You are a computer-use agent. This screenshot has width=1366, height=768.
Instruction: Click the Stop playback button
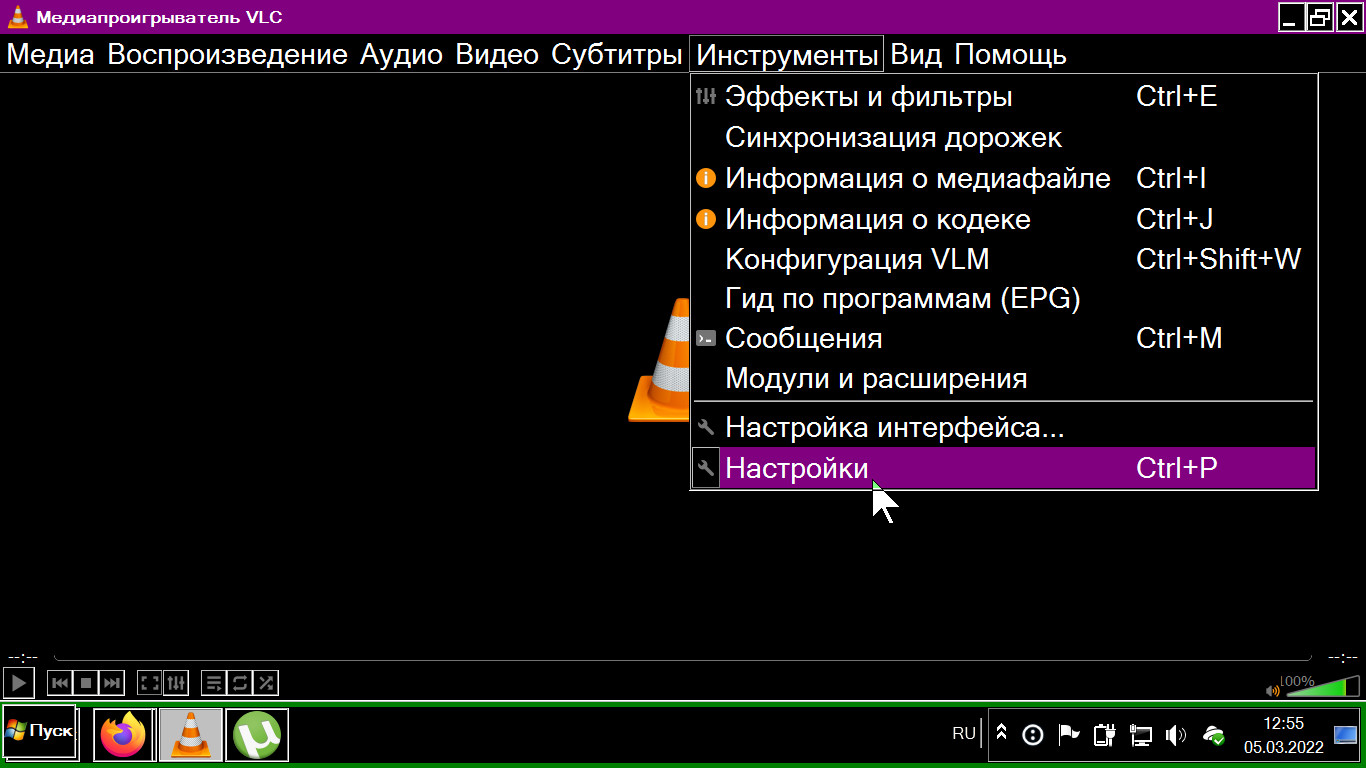tap(86, 683)
